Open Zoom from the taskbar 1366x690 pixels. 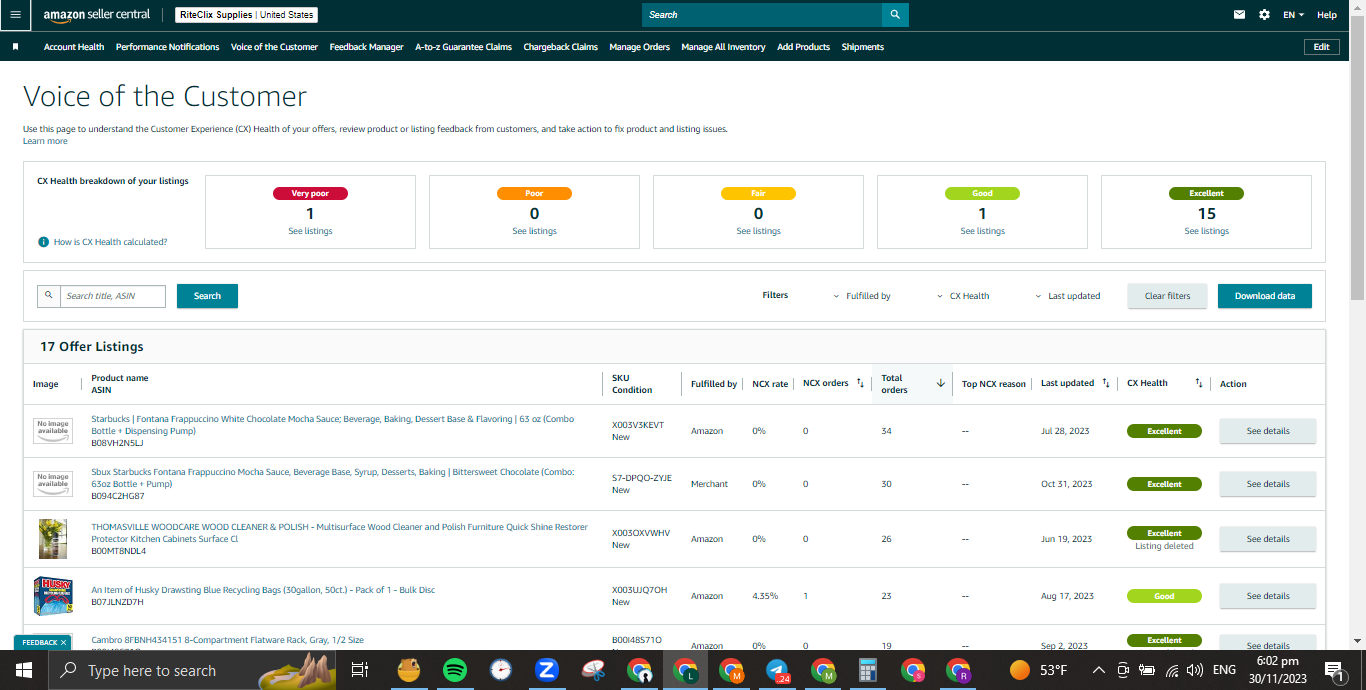click(x=547, y=670)
